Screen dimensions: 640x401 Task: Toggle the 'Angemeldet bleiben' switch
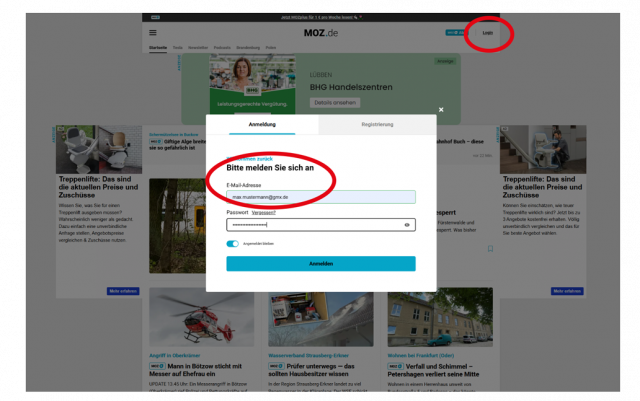pyautogui.click(x=233, y=243)
